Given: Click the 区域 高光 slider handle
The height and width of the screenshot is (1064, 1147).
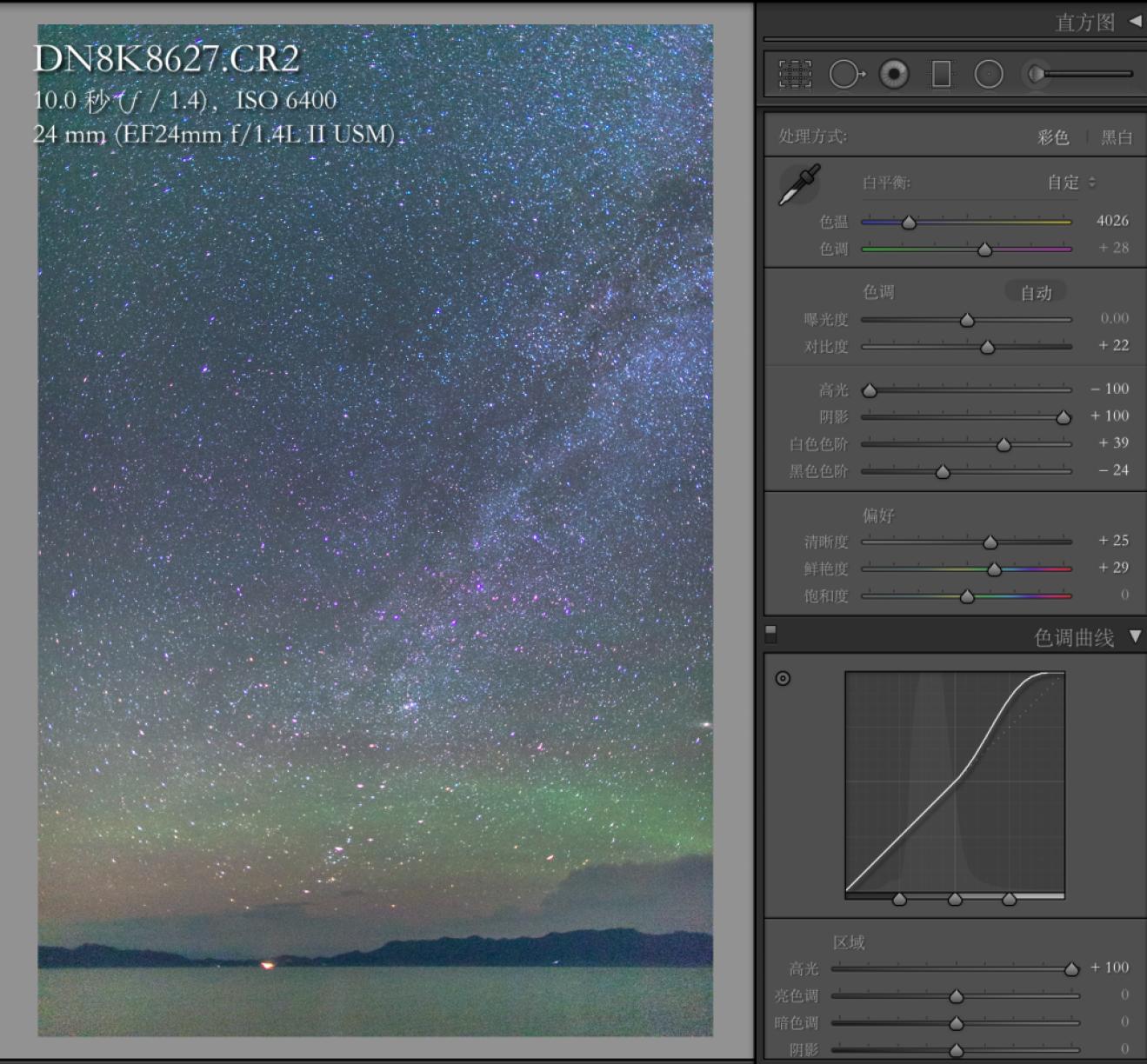Looking at the screenshot, I should [1071, 968].
